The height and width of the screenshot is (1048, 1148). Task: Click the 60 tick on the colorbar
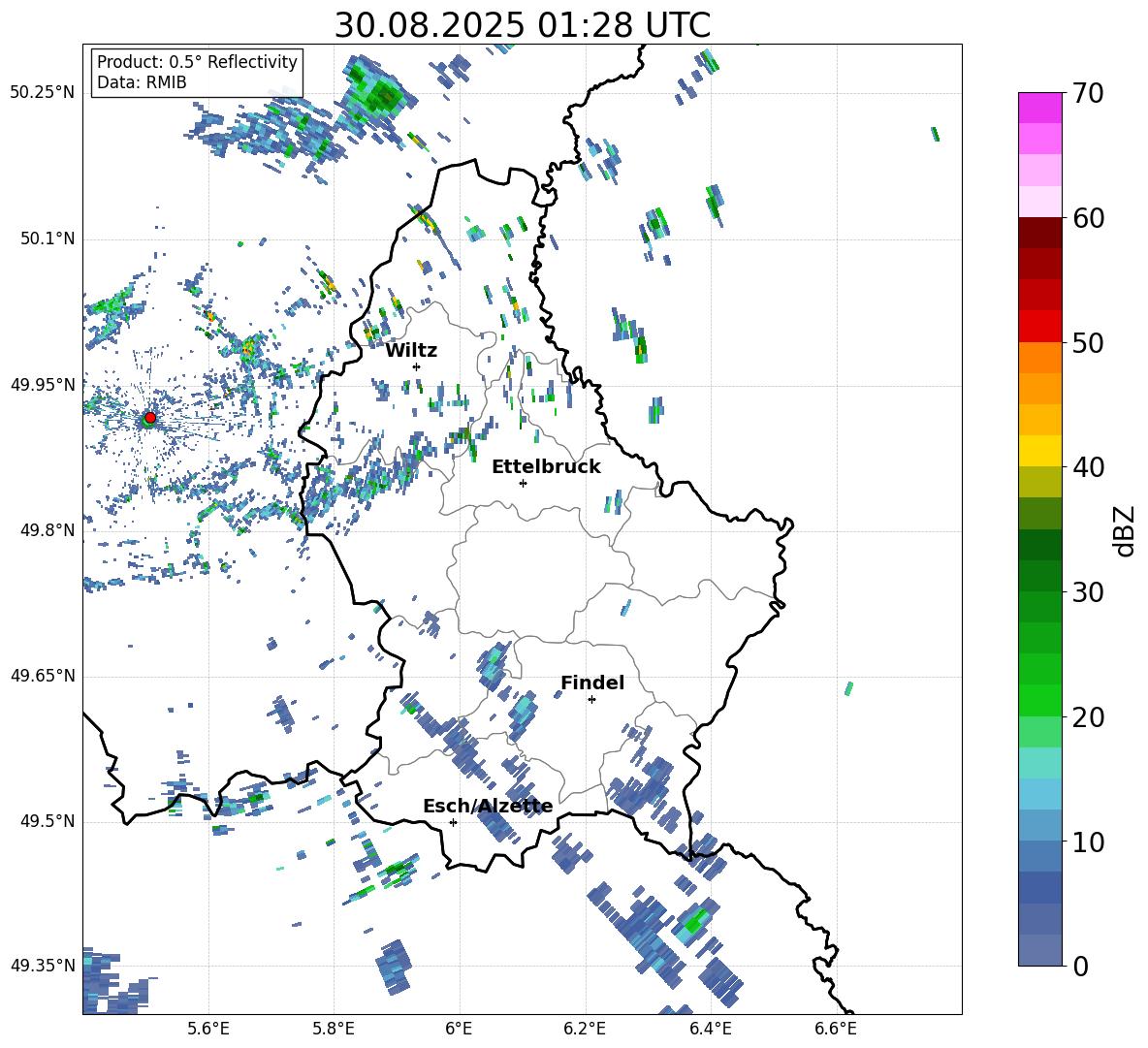coord(1088,218)
